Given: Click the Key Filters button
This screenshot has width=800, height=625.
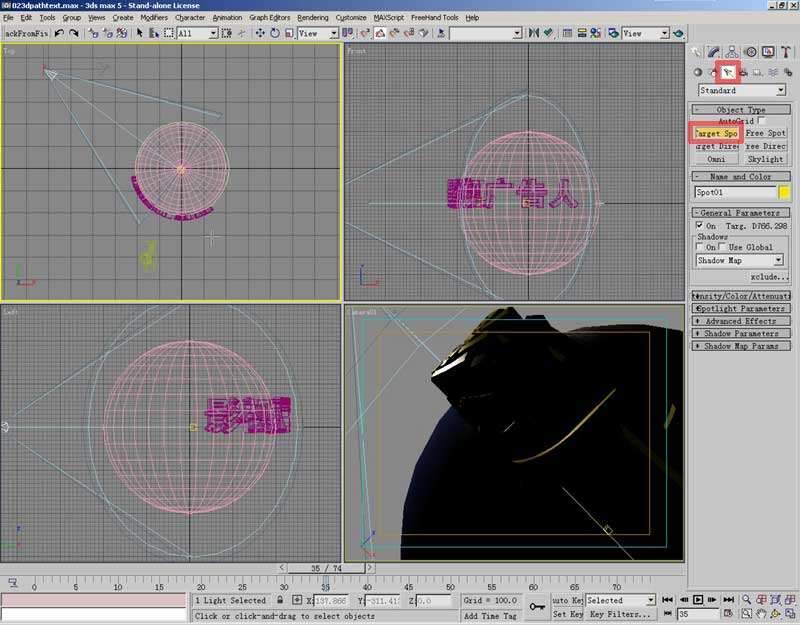Looking at the screenshot, I should point(621,614).
